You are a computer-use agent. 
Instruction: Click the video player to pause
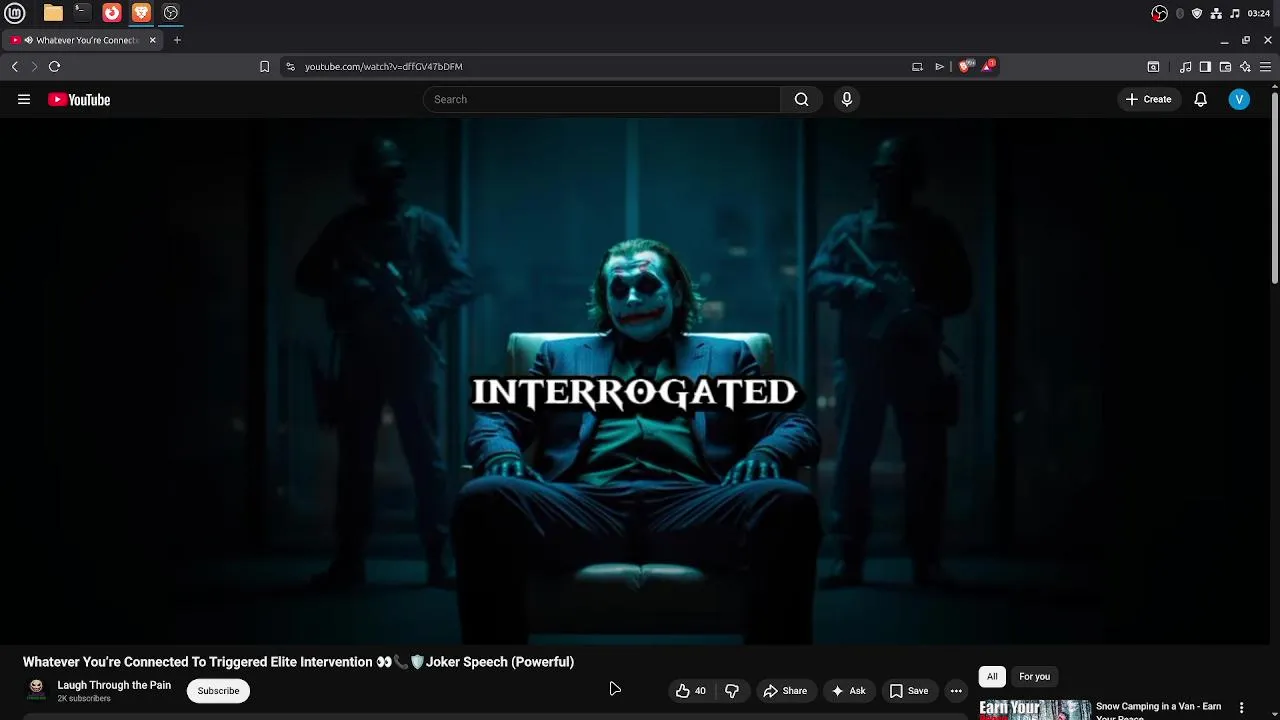pos(635,381)
